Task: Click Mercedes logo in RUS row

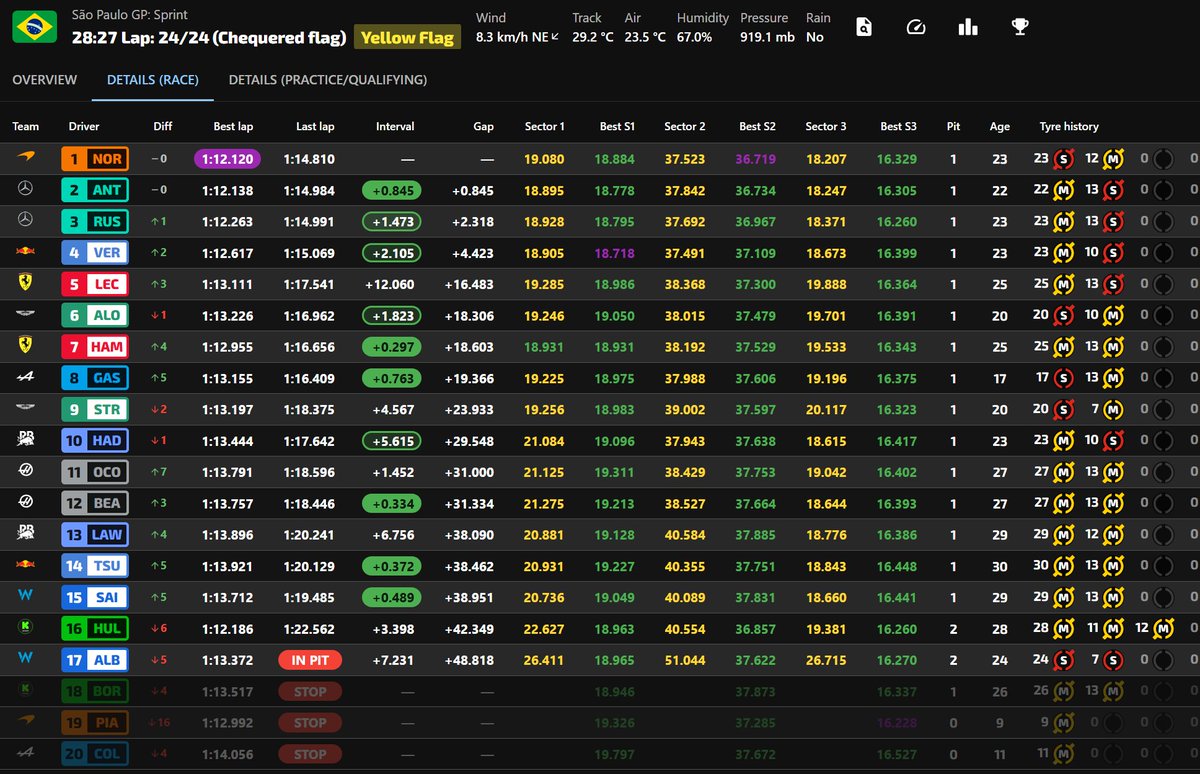Action: [26, 221]
